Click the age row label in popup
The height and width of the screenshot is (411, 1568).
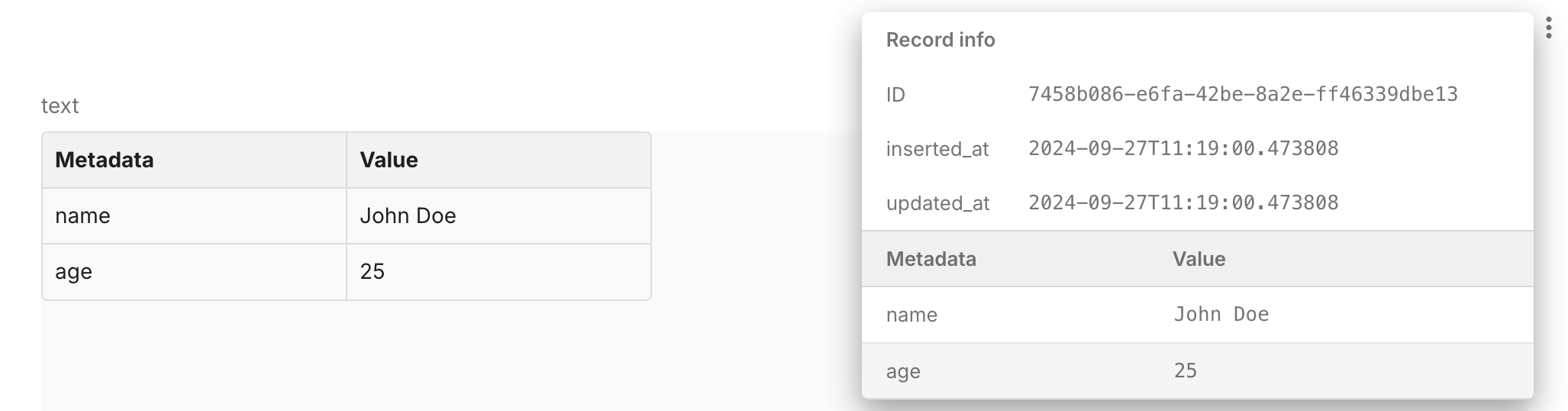coord(903,372)
